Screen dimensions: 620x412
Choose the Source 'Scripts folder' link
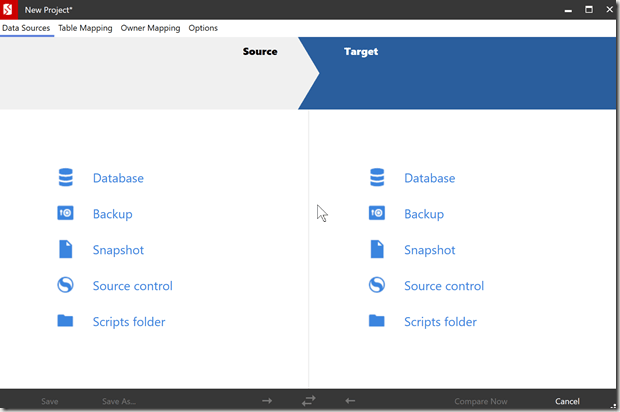pyautogui.click(x=129, y=322)
